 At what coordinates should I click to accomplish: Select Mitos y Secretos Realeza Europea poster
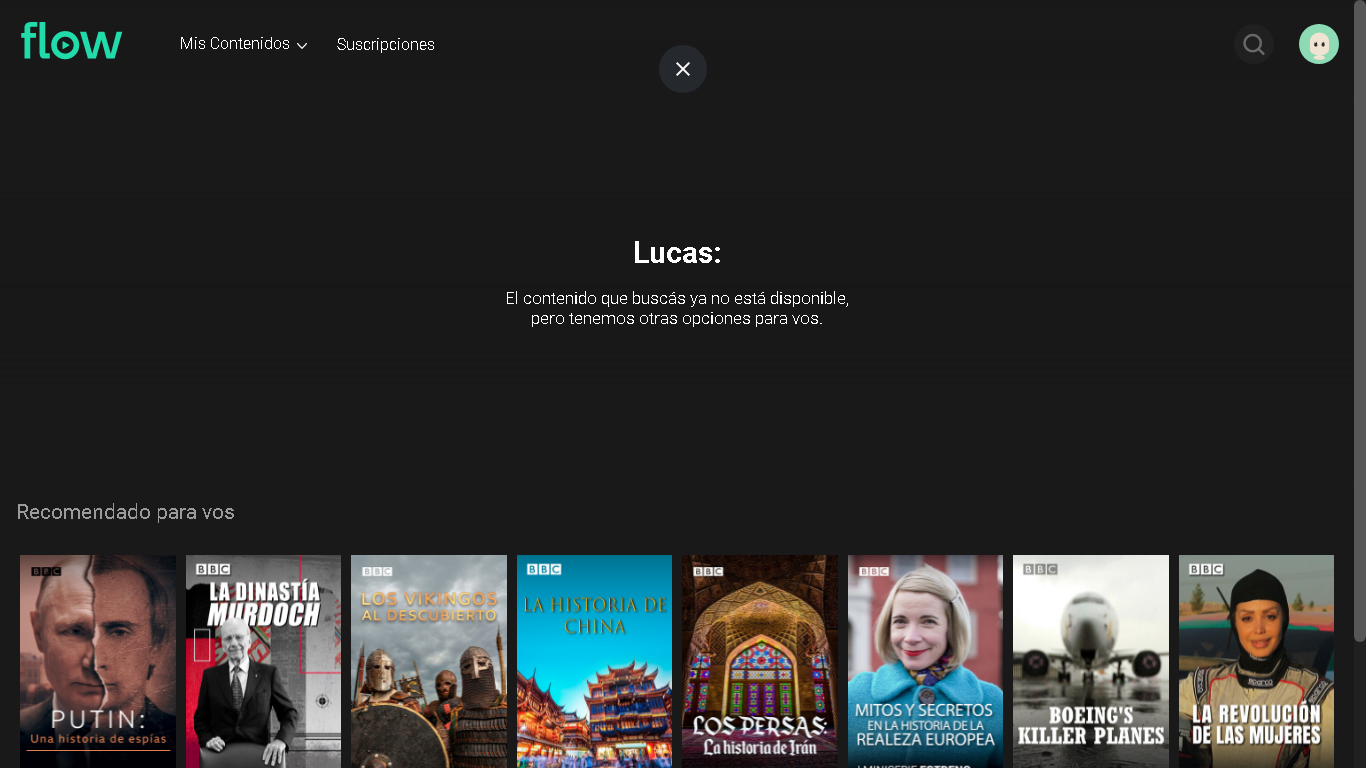[x=925, y=660]
